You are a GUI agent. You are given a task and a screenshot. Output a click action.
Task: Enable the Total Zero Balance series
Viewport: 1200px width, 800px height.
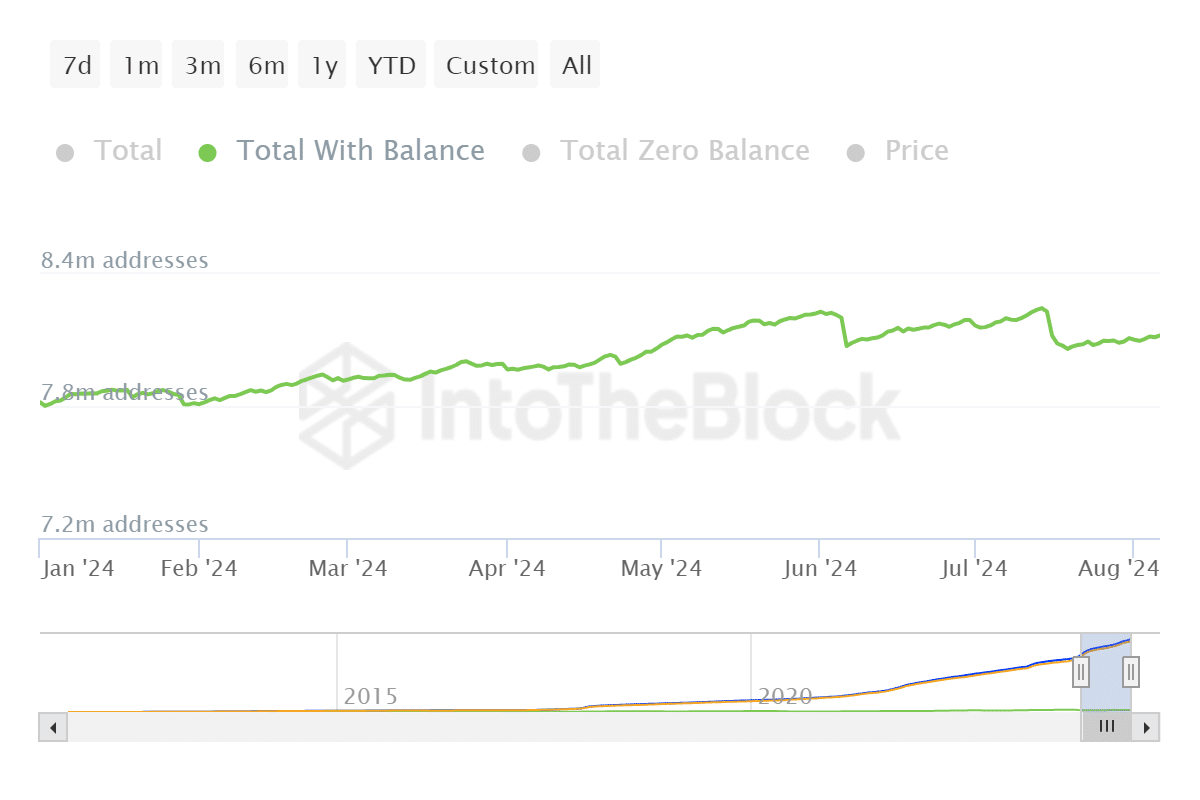point(684,151)
